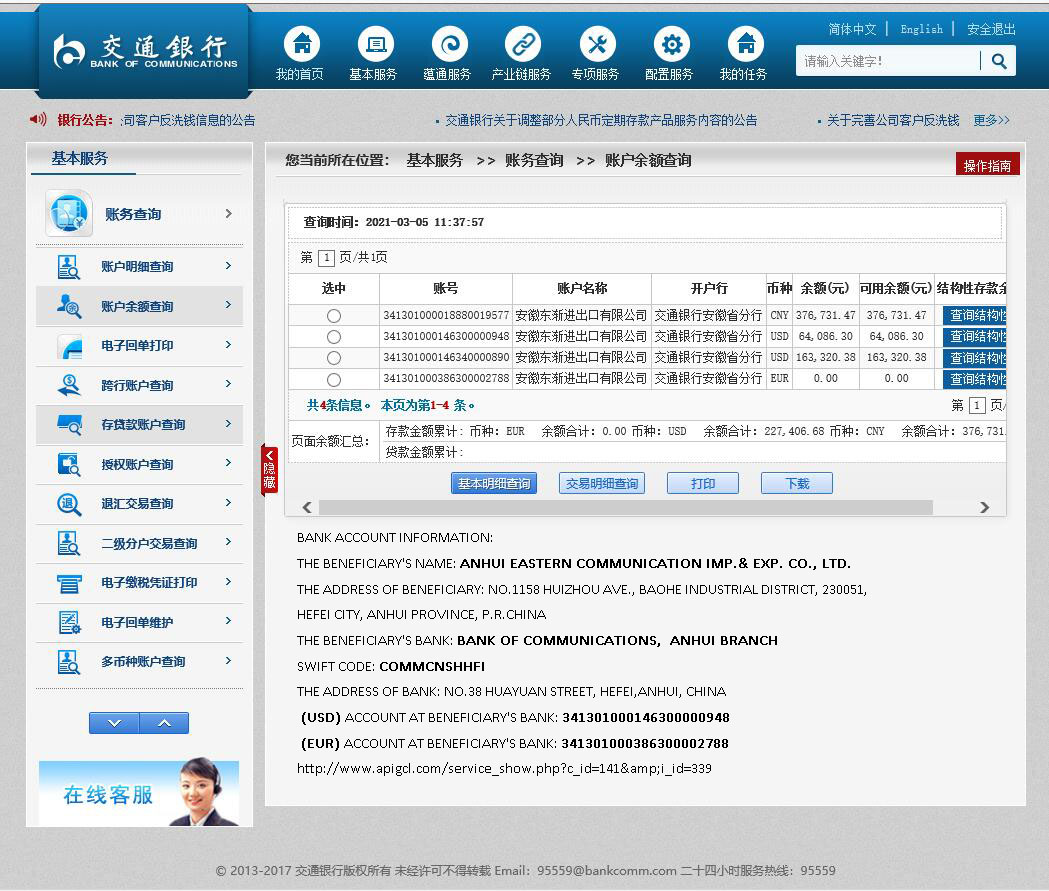Image resolution: width=1049 pixels, height=891 pixels.
Task: Click 打印 button
Action: (702, 483)
